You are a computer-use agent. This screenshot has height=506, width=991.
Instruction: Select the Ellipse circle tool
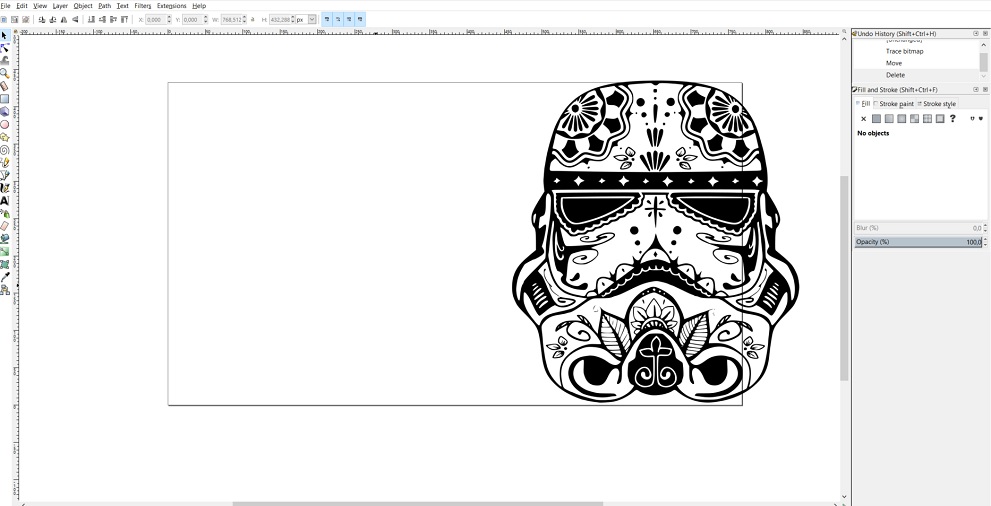(x=4, y=124)
